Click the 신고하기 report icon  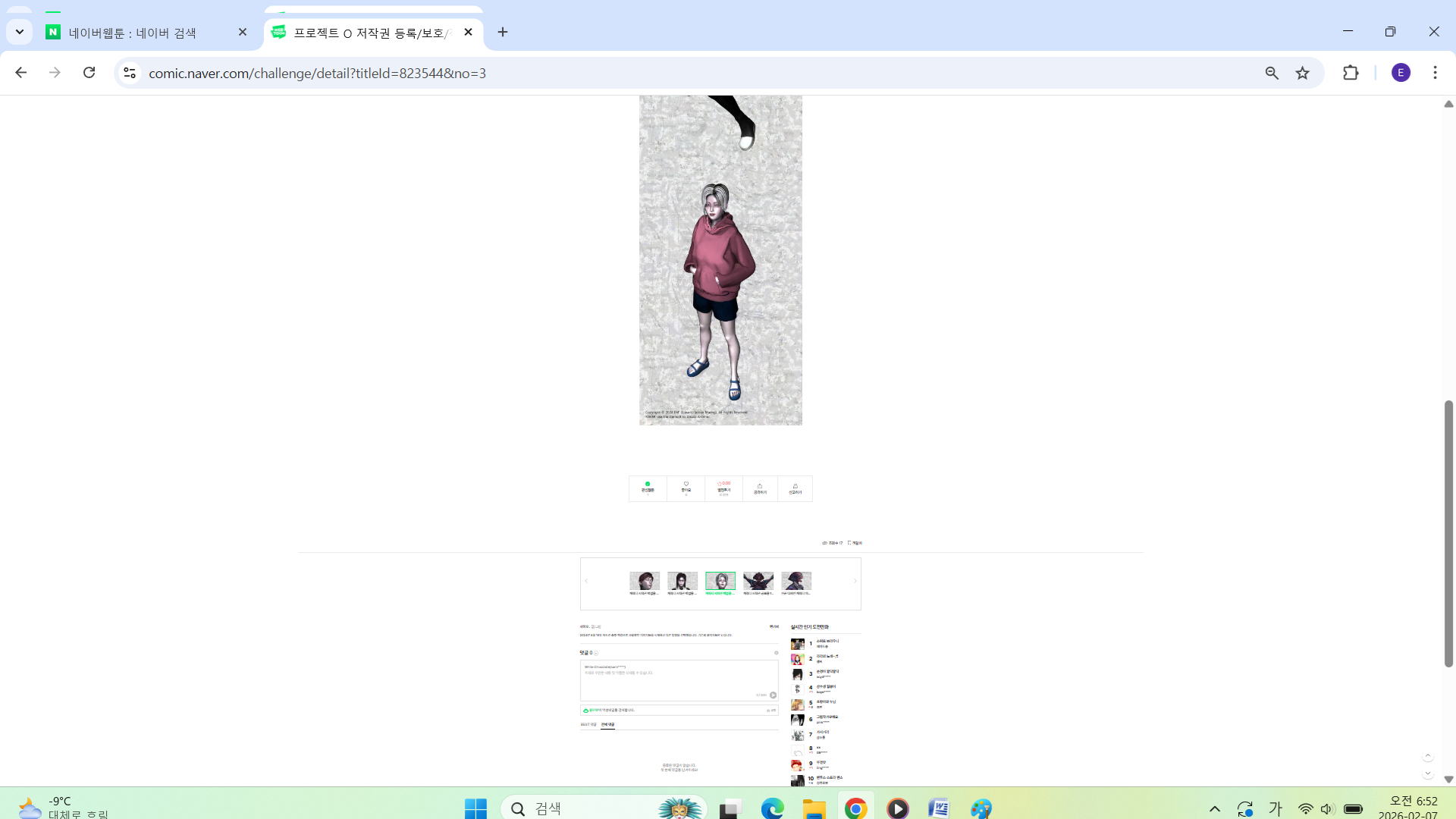pos(795,488)
